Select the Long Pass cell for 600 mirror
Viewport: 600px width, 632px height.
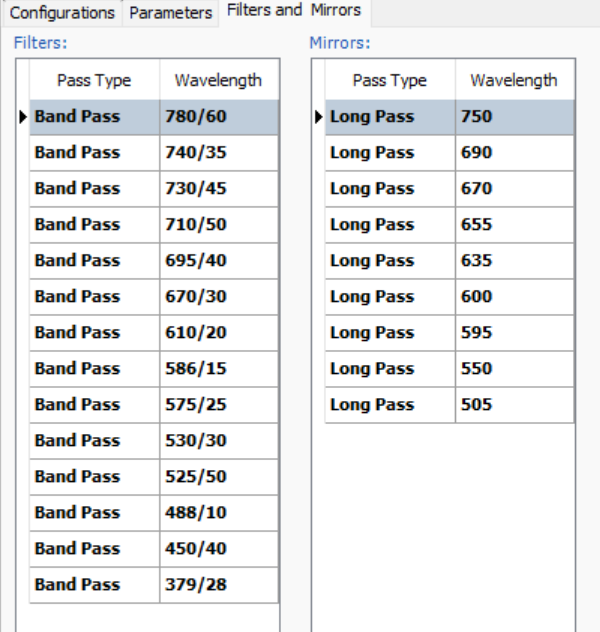pyautogui.click(x=390, y=297)
